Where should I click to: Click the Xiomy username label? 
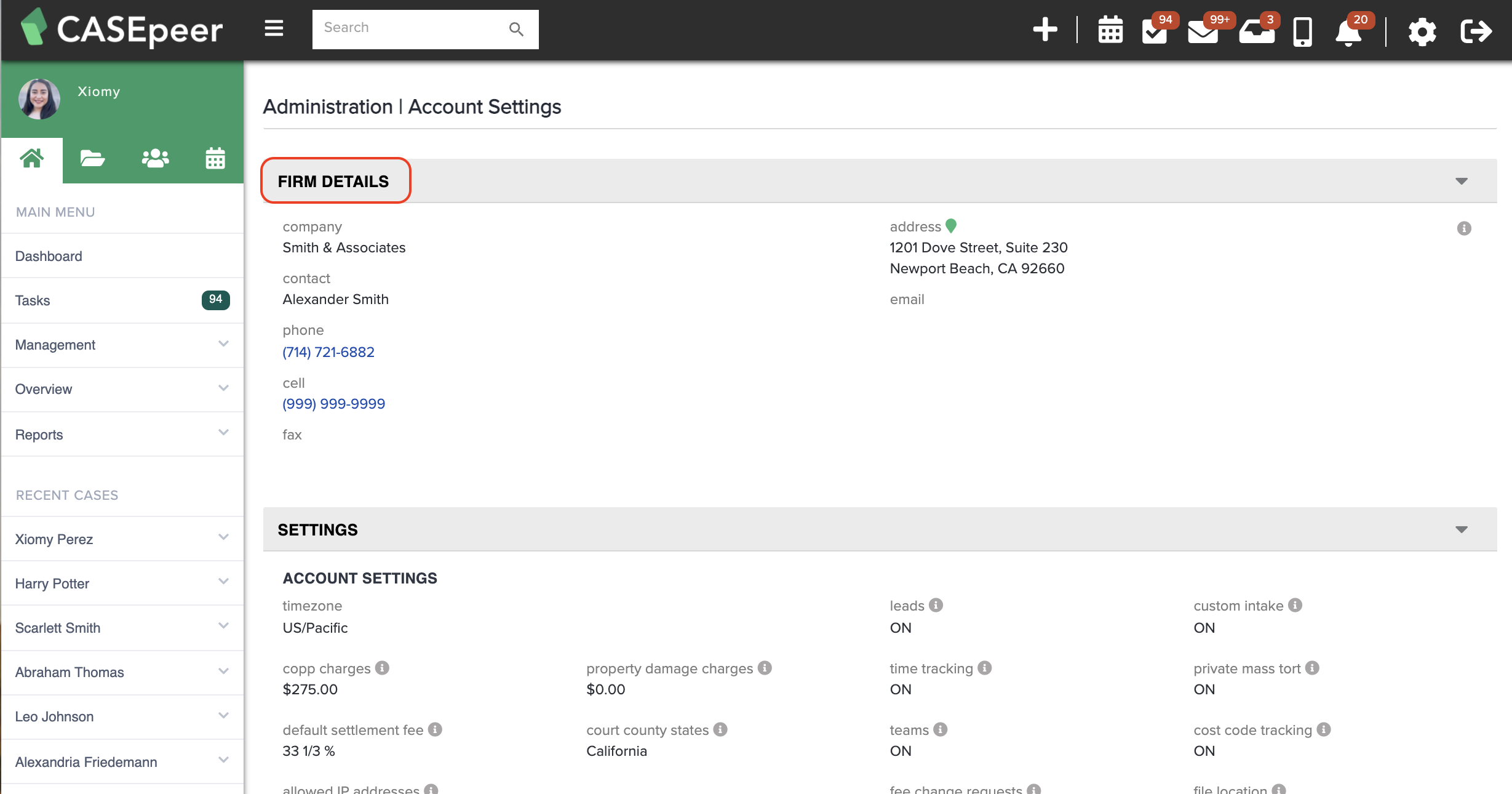tap(99, 91)
